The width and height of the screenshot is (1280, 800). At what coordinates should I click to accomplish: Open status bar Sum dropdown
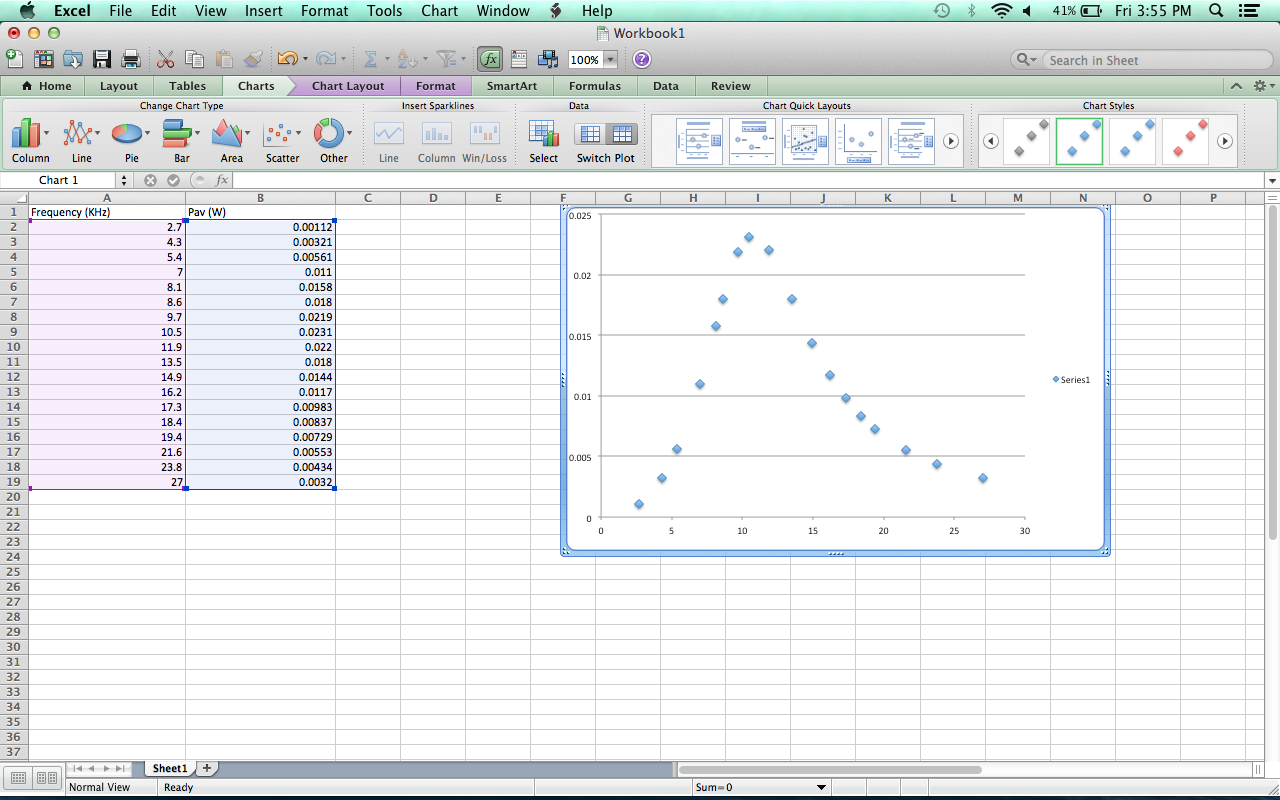822,787
